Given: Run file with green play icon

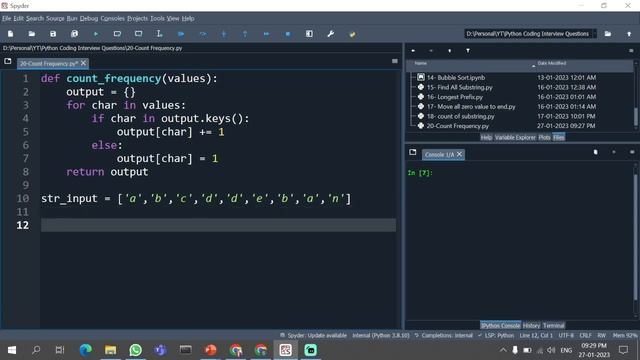Looking at the screenshot, I should (96, 34).
